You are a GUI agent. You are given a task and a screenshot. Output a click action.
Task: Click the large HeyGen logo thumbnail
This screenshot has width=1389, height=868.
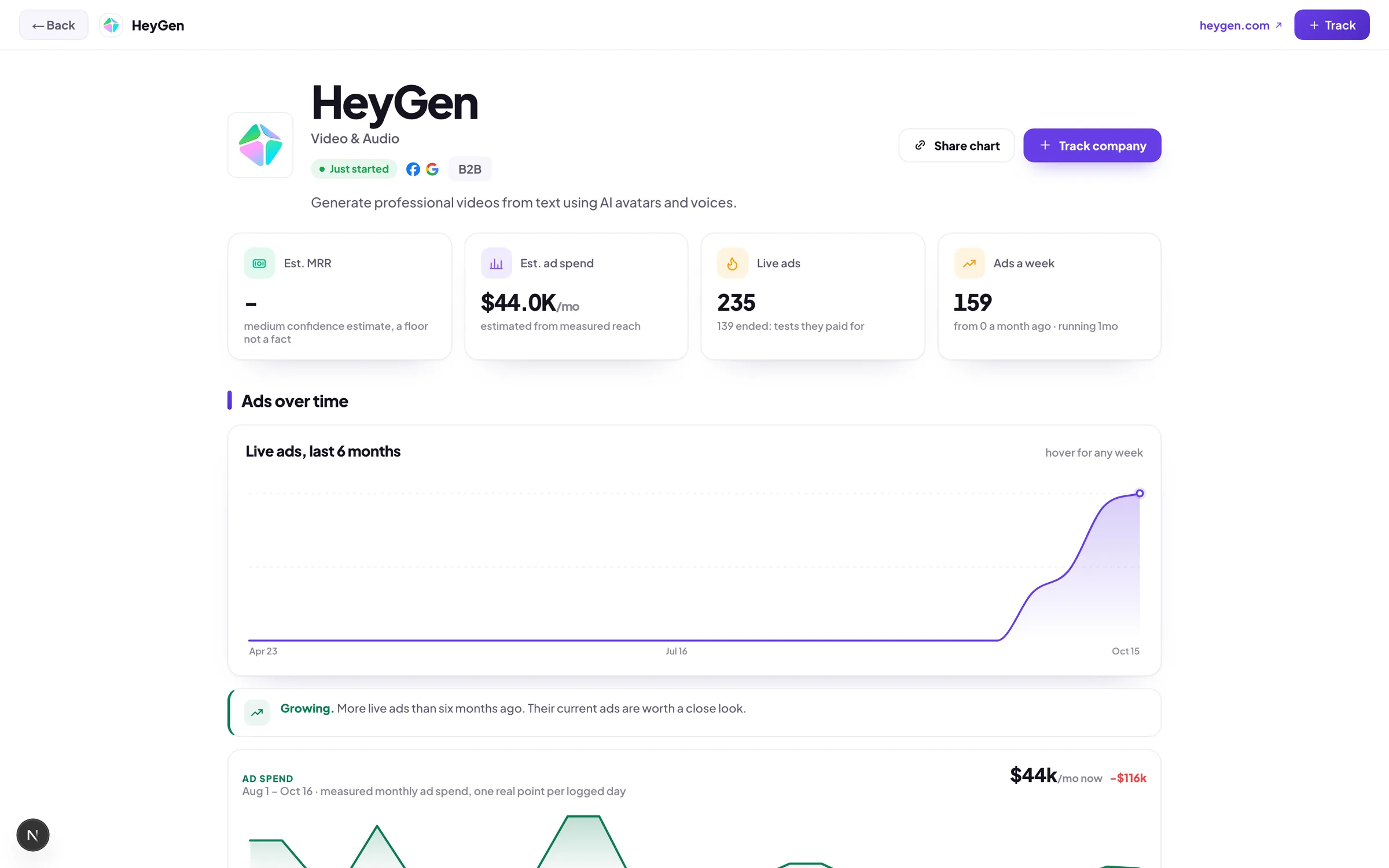(x=260, y=145)
